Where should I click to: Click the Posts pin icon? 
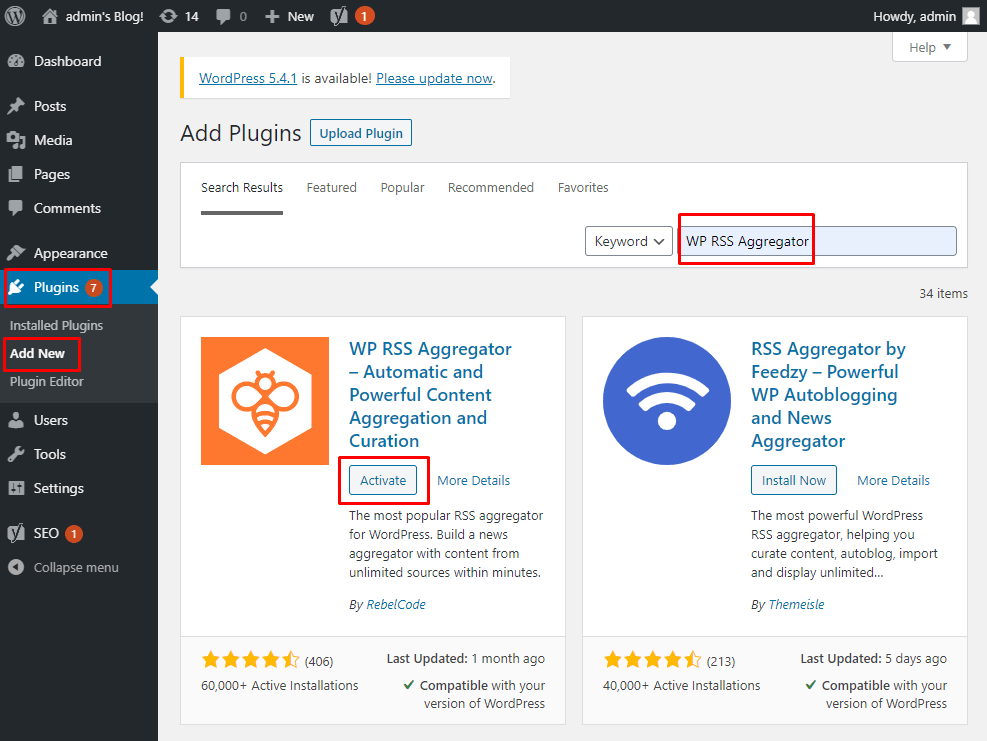click(16, 106)
